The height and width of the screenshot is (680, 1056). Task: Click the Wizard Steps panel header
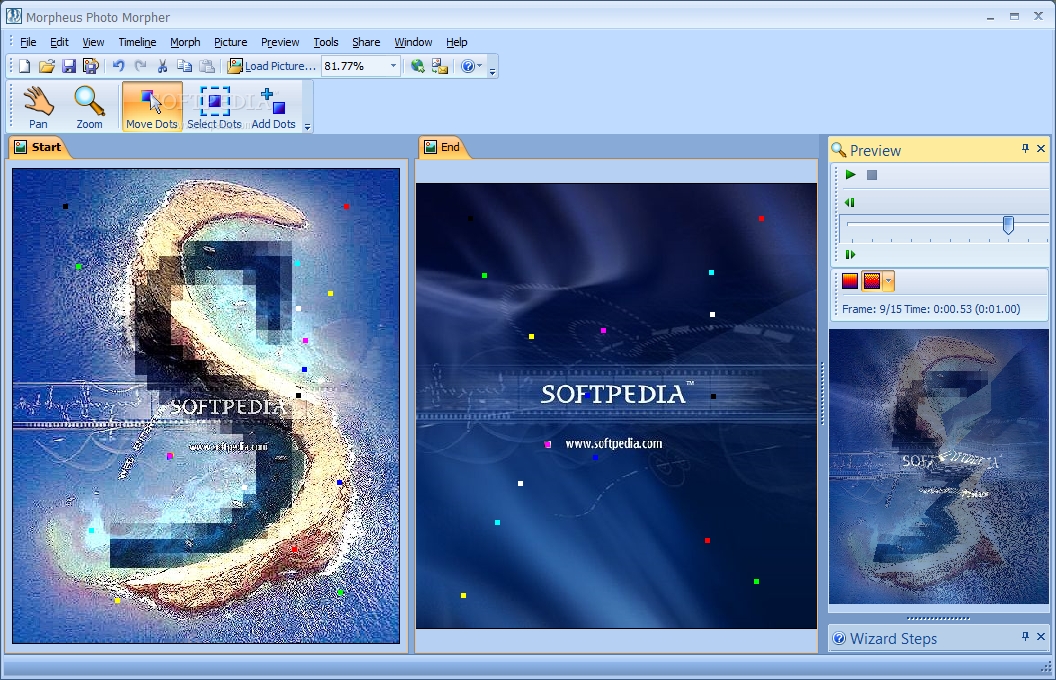[939, 638]
